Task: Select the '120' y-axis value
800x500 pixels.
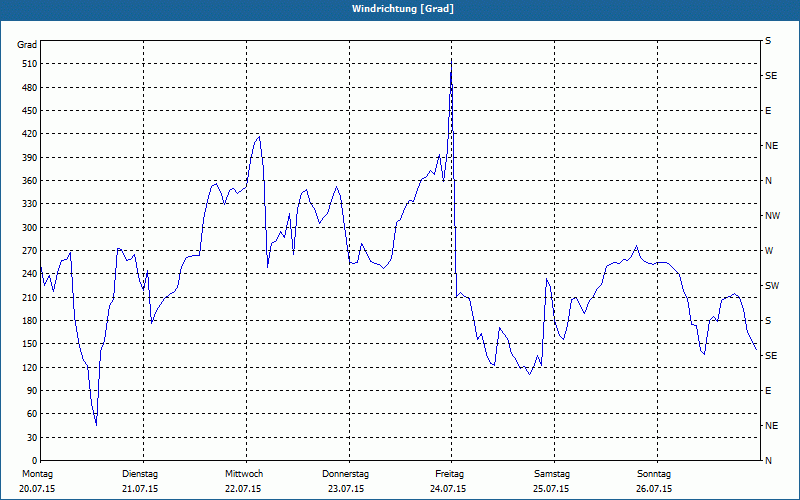Action: click(x=30, y=368)
